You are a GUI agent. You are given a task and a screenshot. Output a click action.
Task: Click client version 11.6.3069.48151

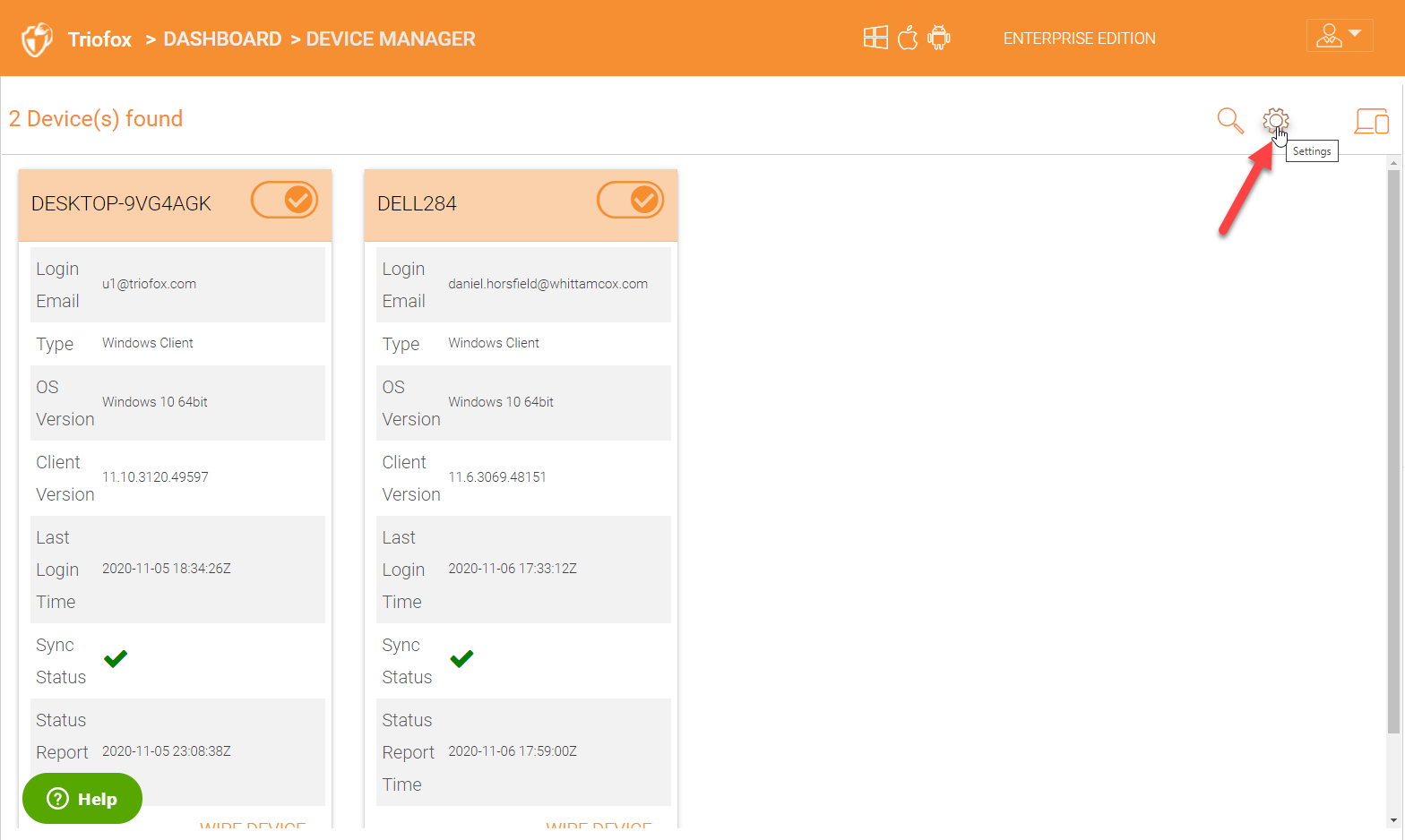[497, 477]
